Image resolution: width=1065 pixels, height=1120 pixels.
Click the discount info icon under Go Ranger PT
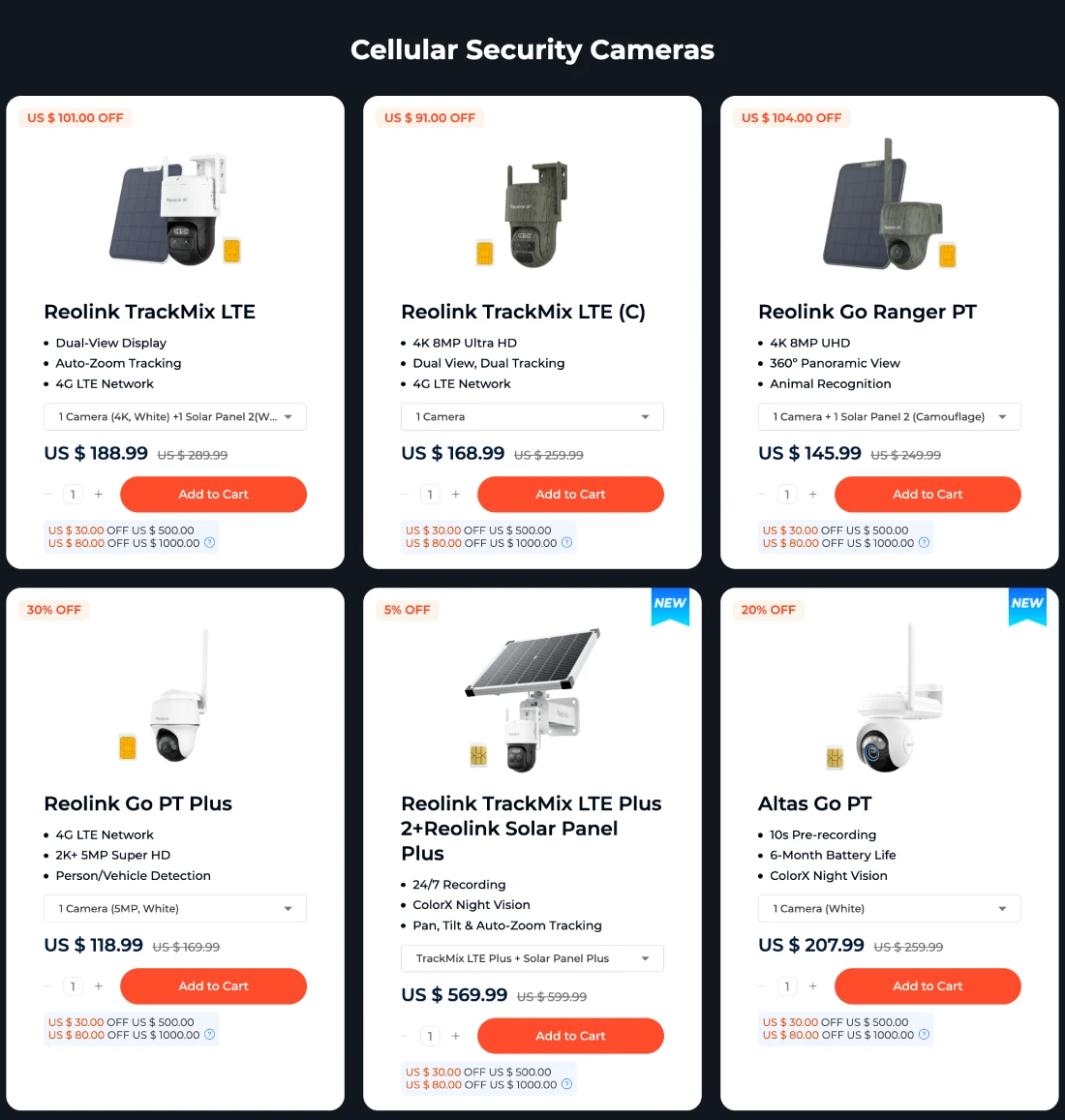pyautogui.click(x=924, y=543)
